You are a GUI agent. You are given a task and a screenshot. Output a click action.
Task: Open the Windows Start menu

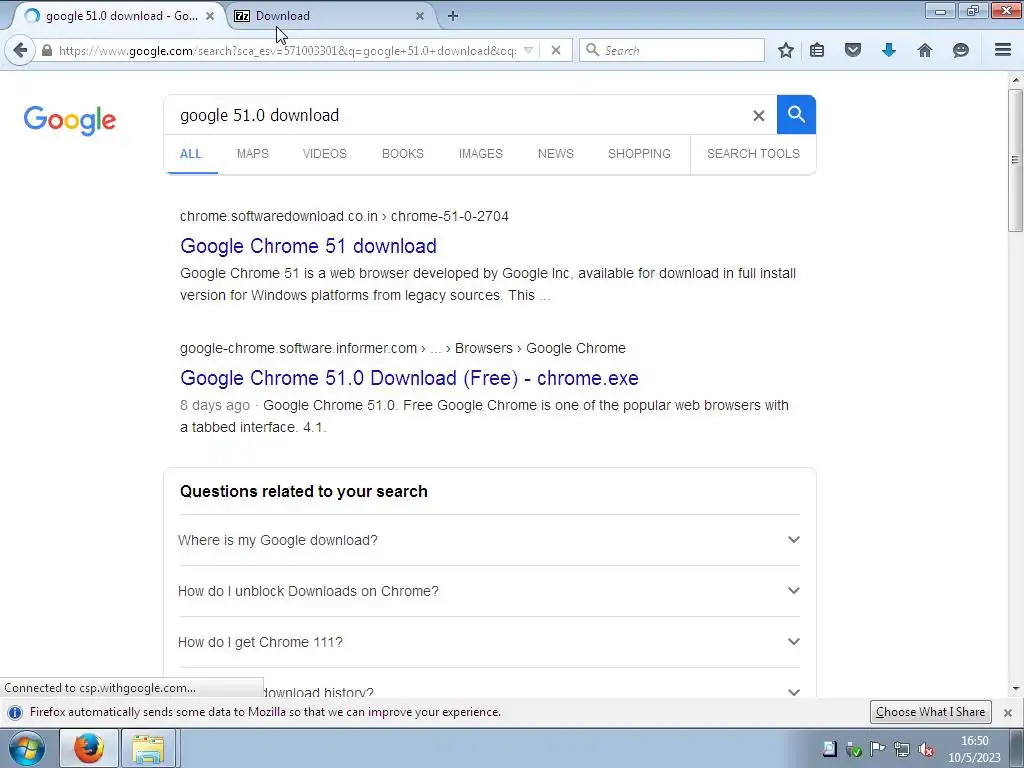27,748
